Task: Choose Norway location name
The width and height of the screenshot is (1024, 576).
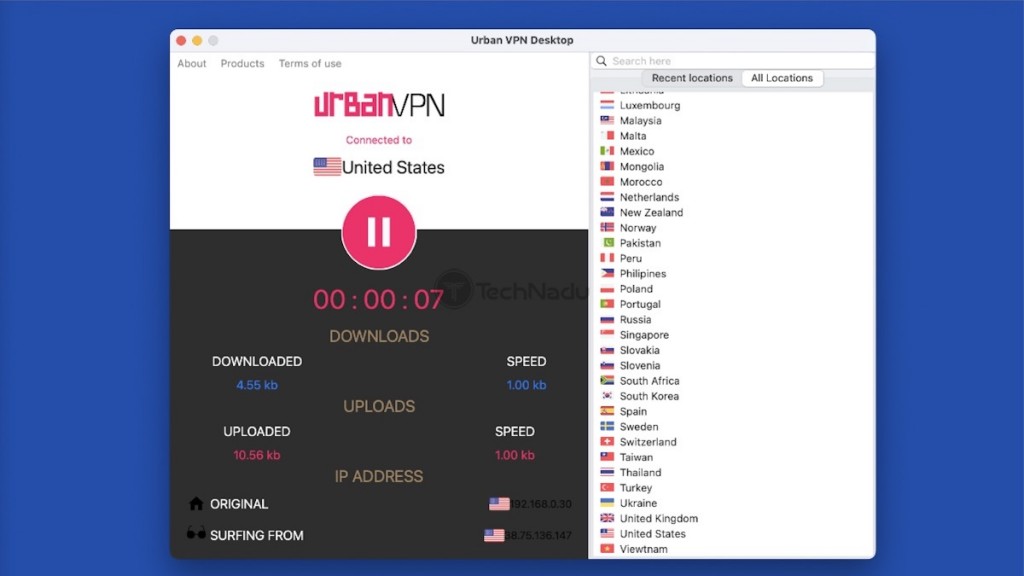Action: coord(638,228)
